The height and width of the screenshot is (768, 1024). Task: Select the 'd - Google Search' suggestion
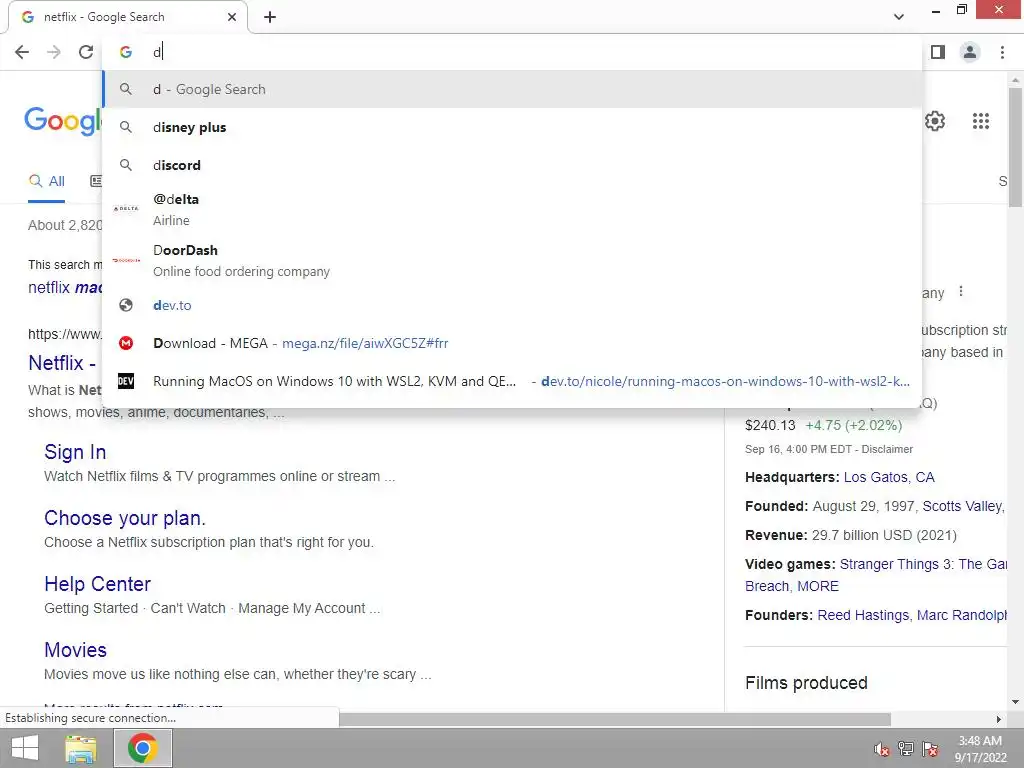pyautogui.click(x=512, y=89)
